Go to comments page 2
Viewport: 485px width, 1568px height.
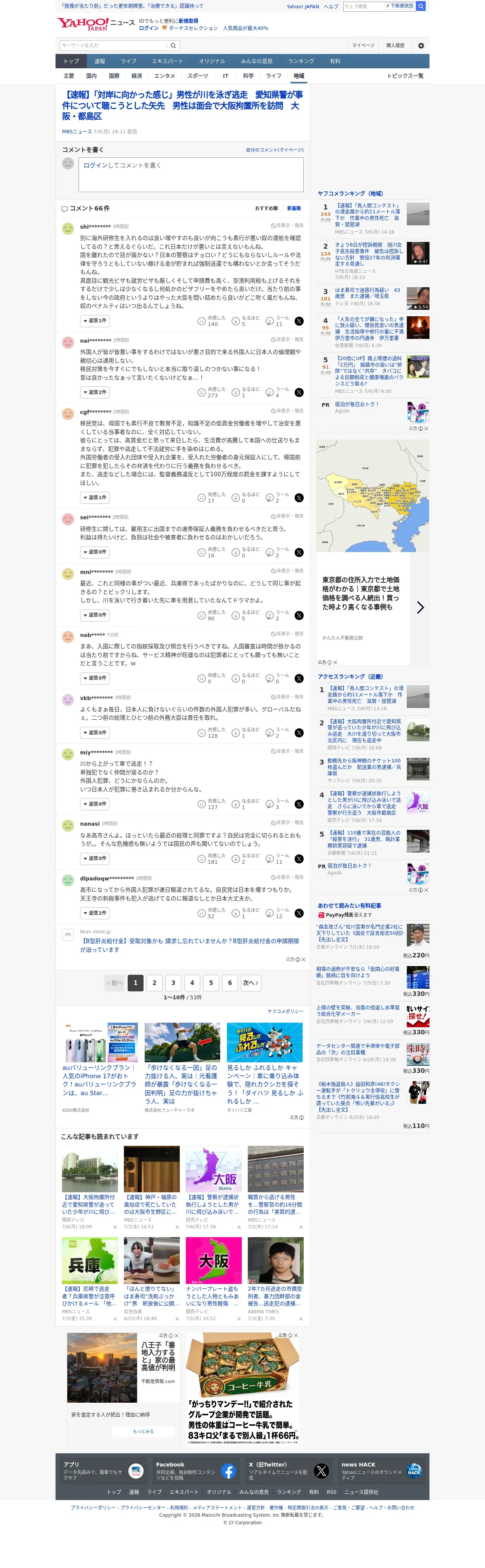154,983
